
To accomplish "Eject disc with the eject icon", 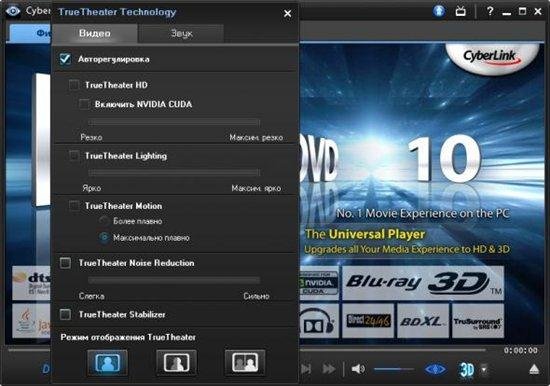I will (x=534, y=369).
